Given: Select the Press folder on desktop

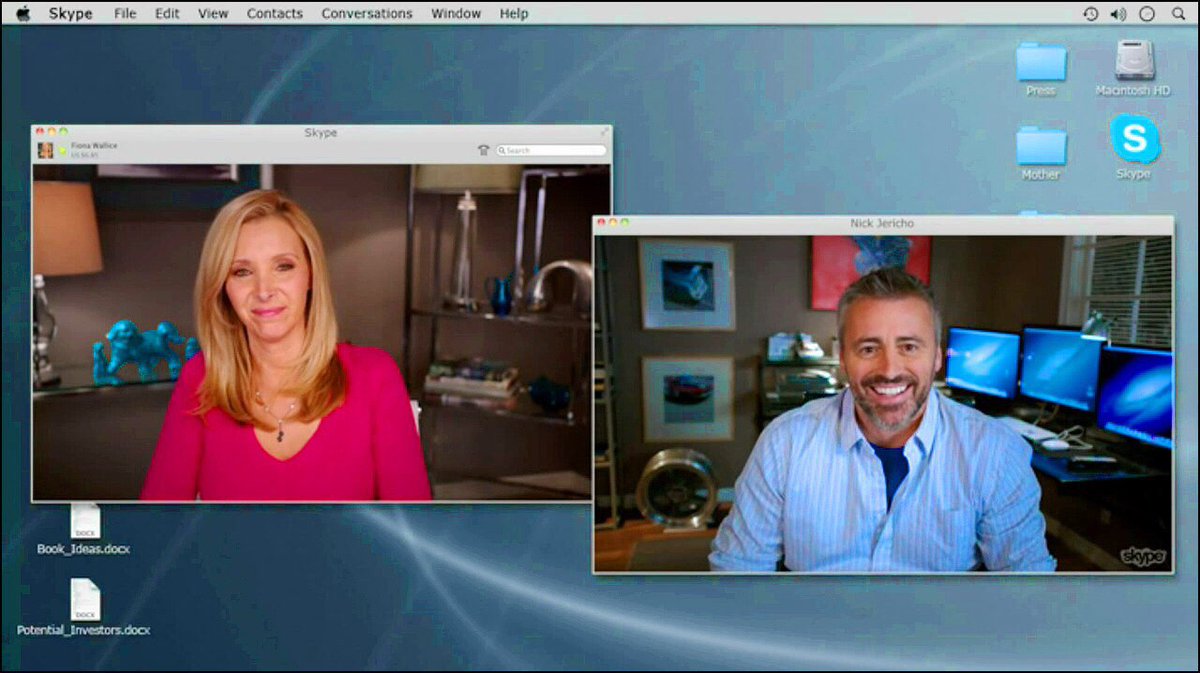Looking at the screenshot, I should 1041,62.
